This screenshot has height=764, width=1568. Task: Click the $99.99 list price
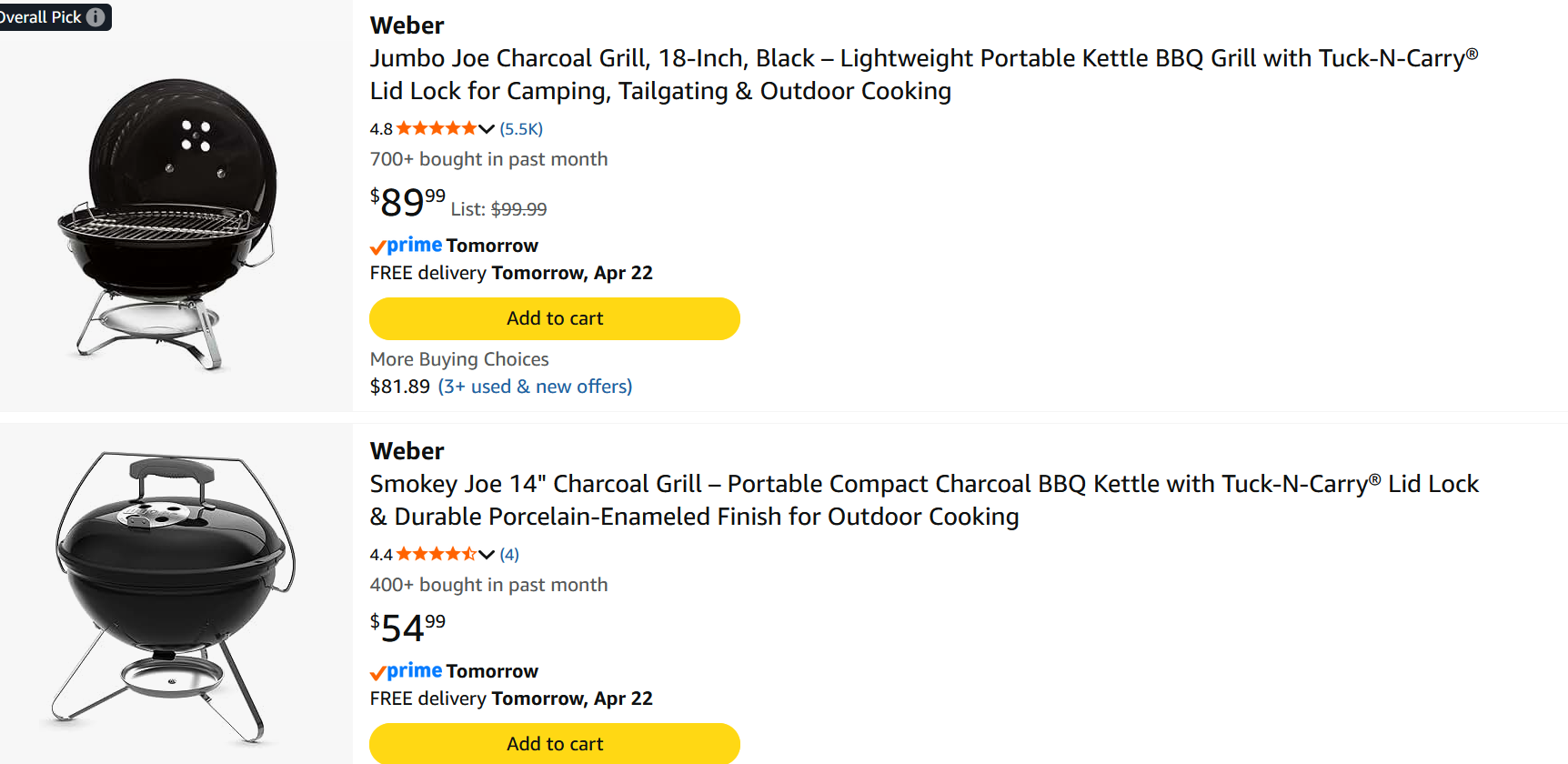(x=518, y=209)
